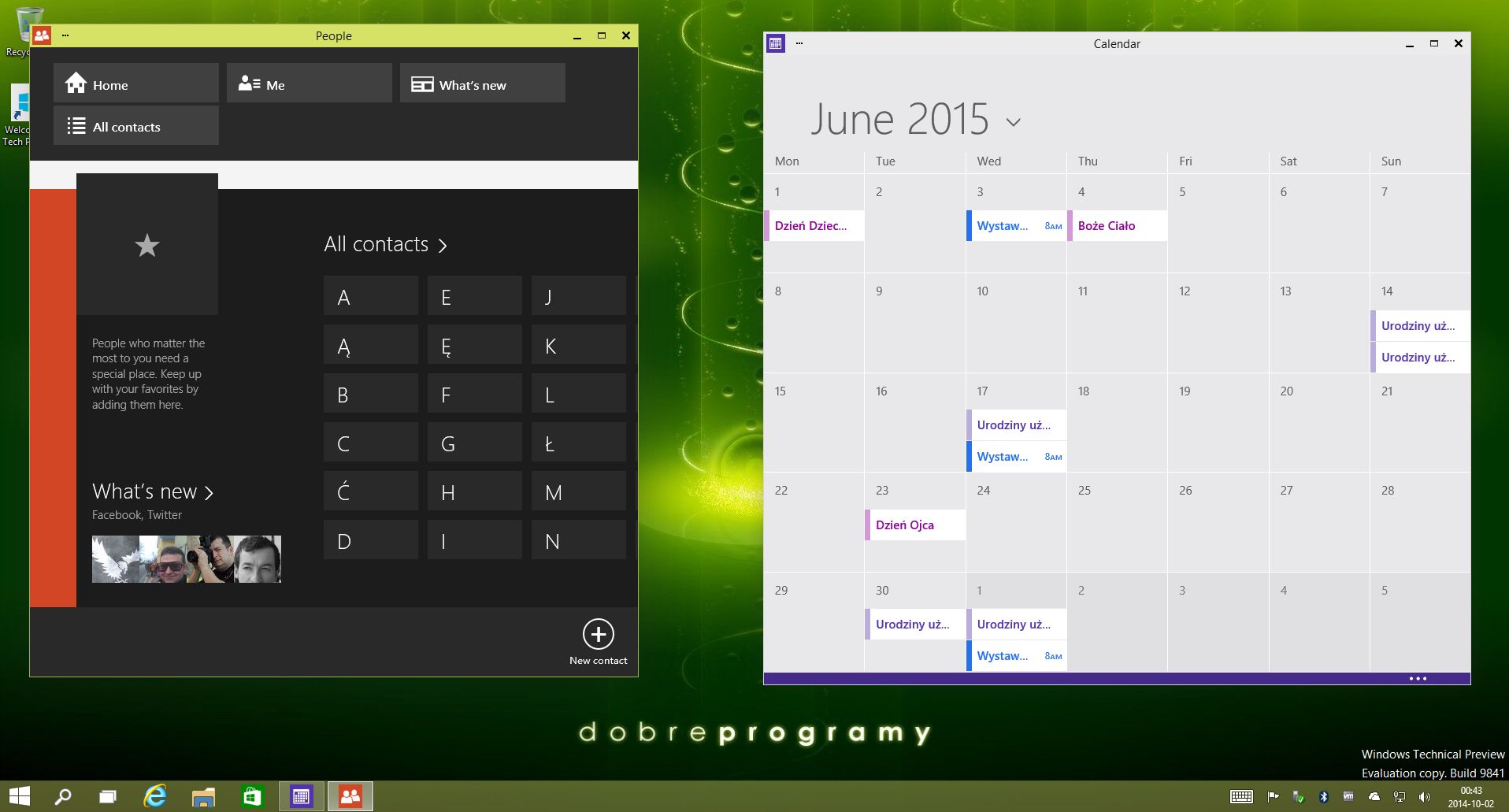This screenshot has width=1509, height=812.
Task: Go to Home in the People window
Action: pyautogui.click(x=136, y=83)
